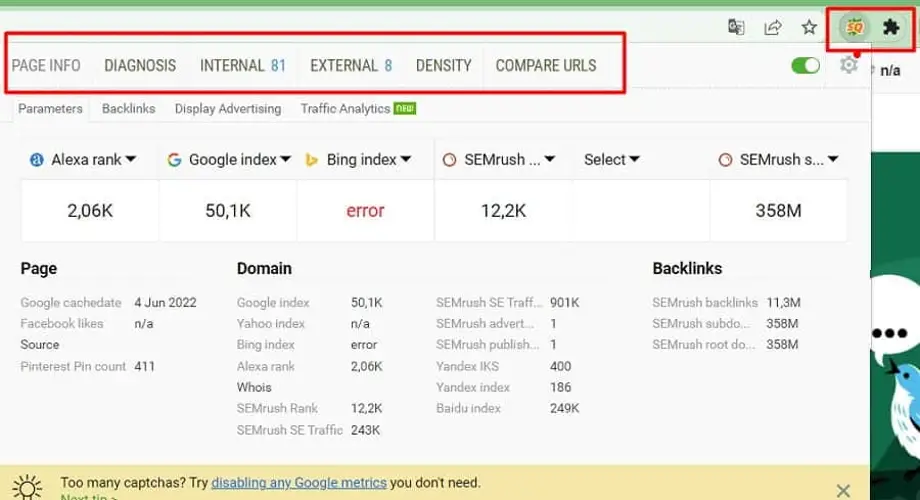Click the Alexa rank label under Domain
Viewport: 920px width, 500px height.
(266, 366)
